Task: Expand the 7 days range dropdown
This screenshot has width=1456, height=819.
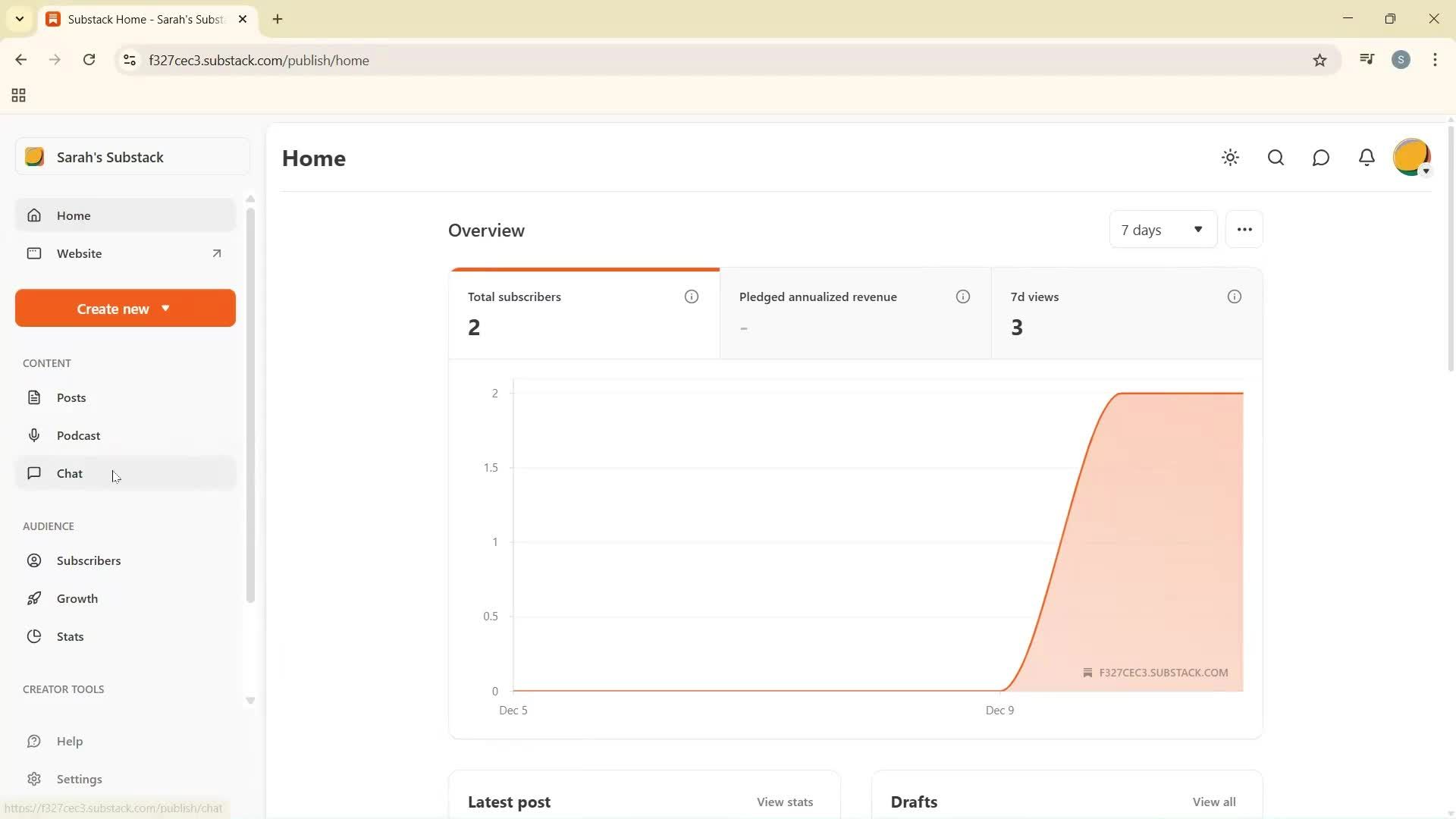Action: click(x=1163, y=230)
